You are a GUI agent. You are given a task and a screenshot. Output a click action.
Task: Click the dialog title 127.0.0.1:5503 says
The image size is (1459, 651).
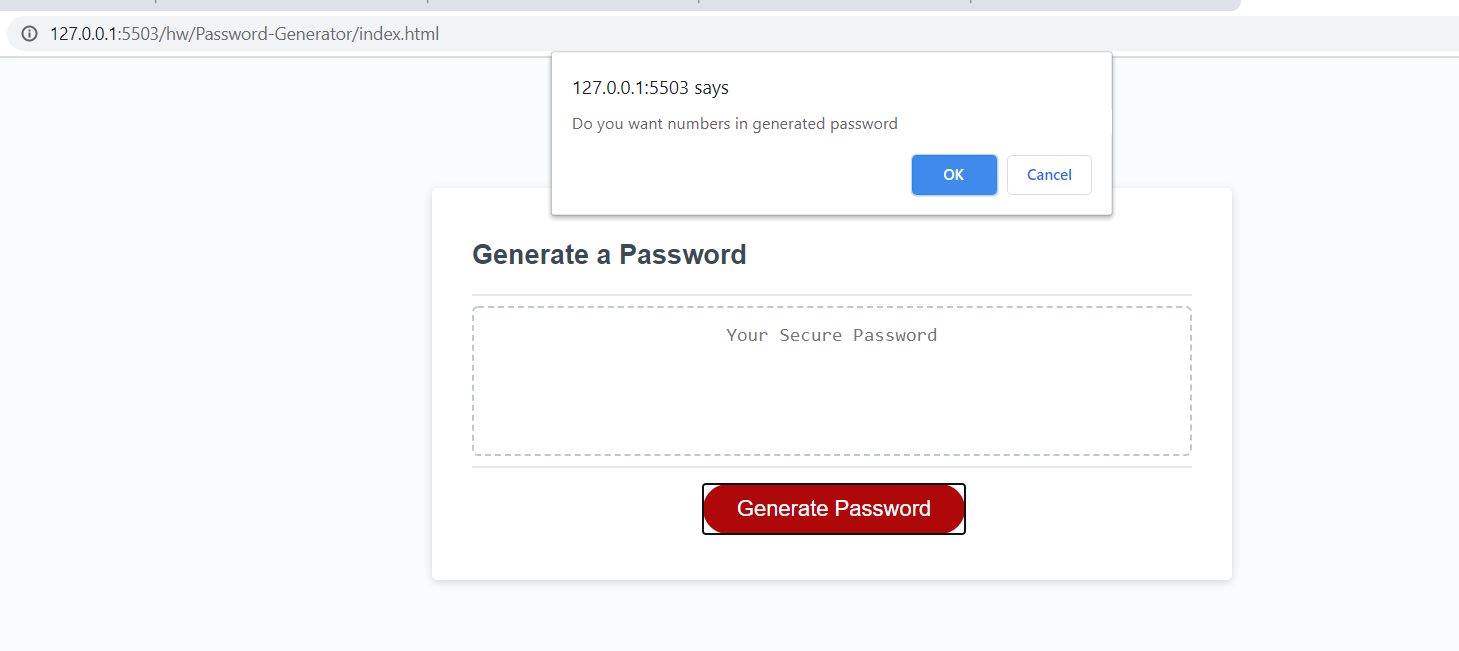coord(649,88)
